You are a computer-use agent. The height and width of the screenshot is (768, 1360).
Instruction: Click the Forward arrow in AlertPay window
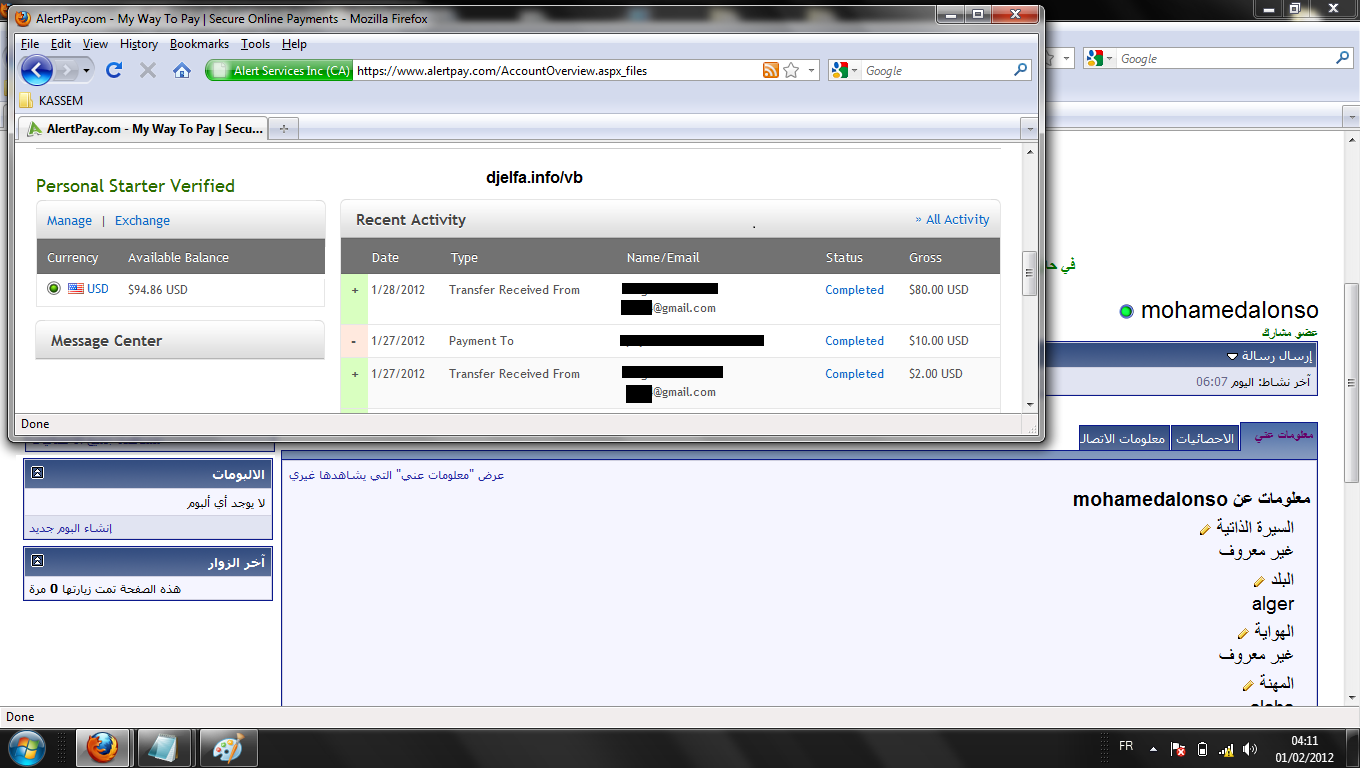coord(67,70)
